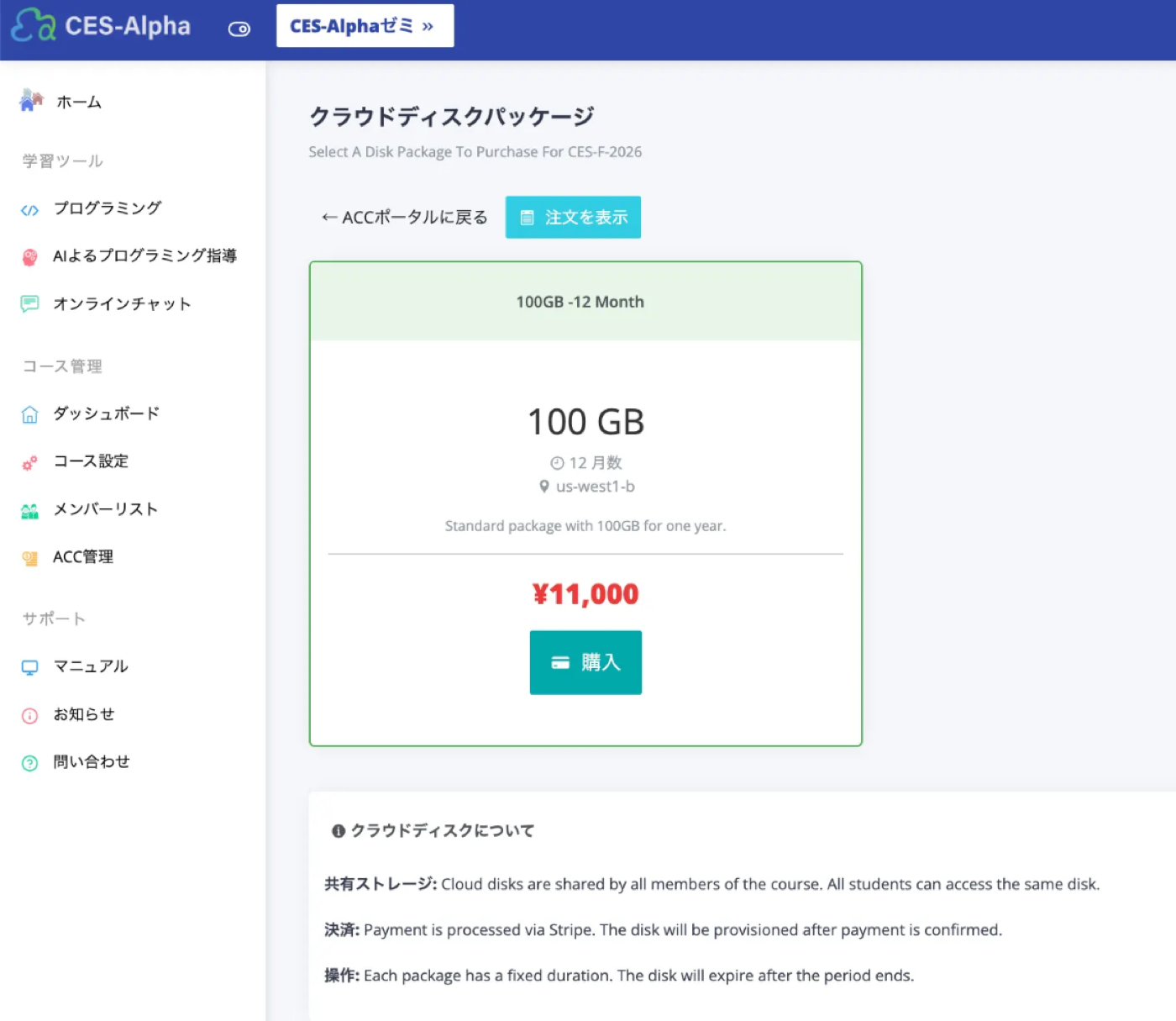Click the ホーム house icon
The image size is (1176, 1021).
[31, 100]
